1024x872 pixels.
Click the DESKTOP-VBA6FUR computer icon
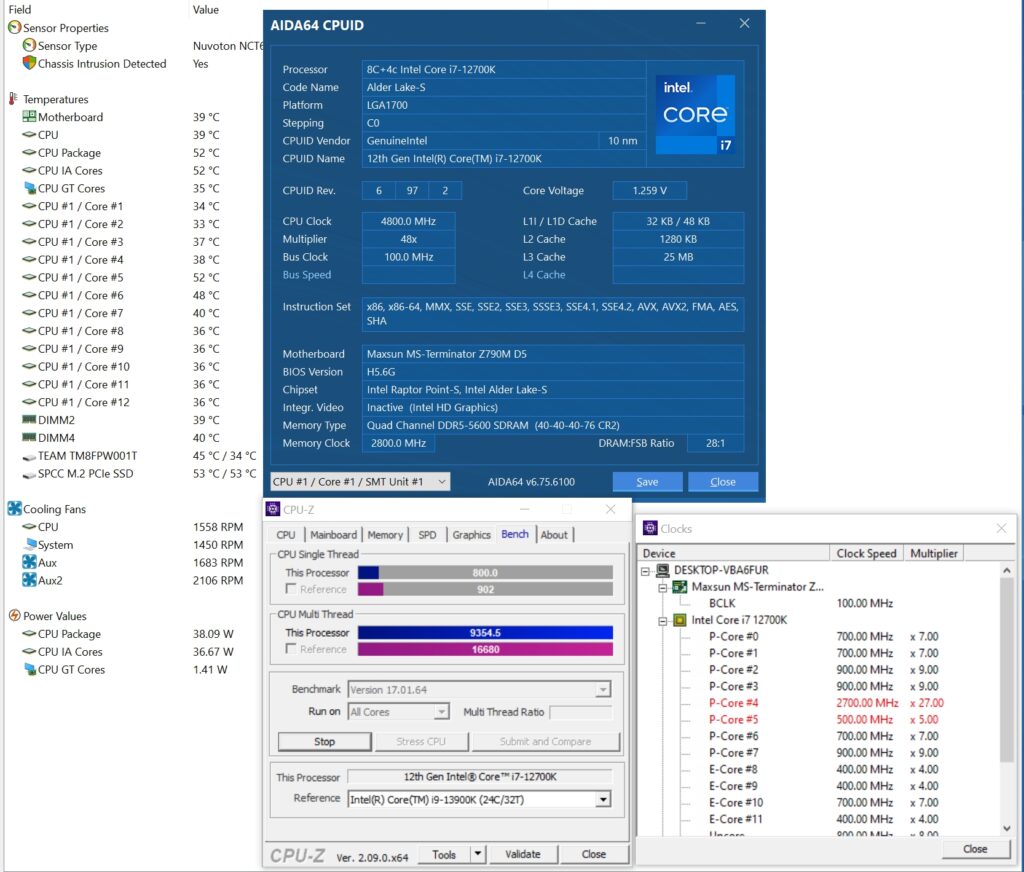click(663, 570)
